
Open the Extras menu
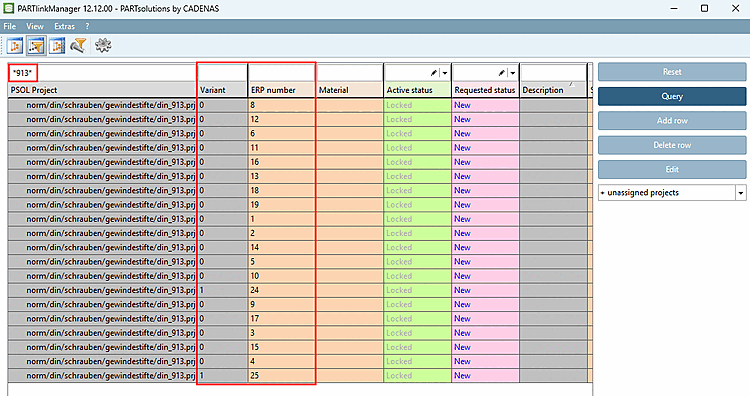[x=65, y=26]
